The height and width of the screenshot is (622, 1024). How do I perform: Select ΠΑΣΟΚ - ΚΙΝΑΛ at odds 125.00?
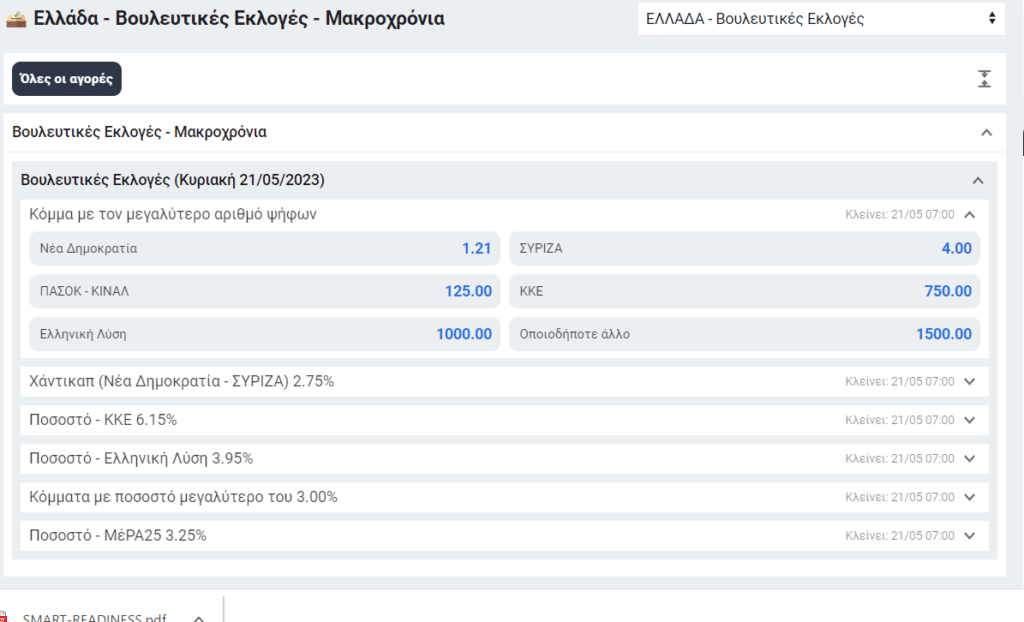point(264,291)
